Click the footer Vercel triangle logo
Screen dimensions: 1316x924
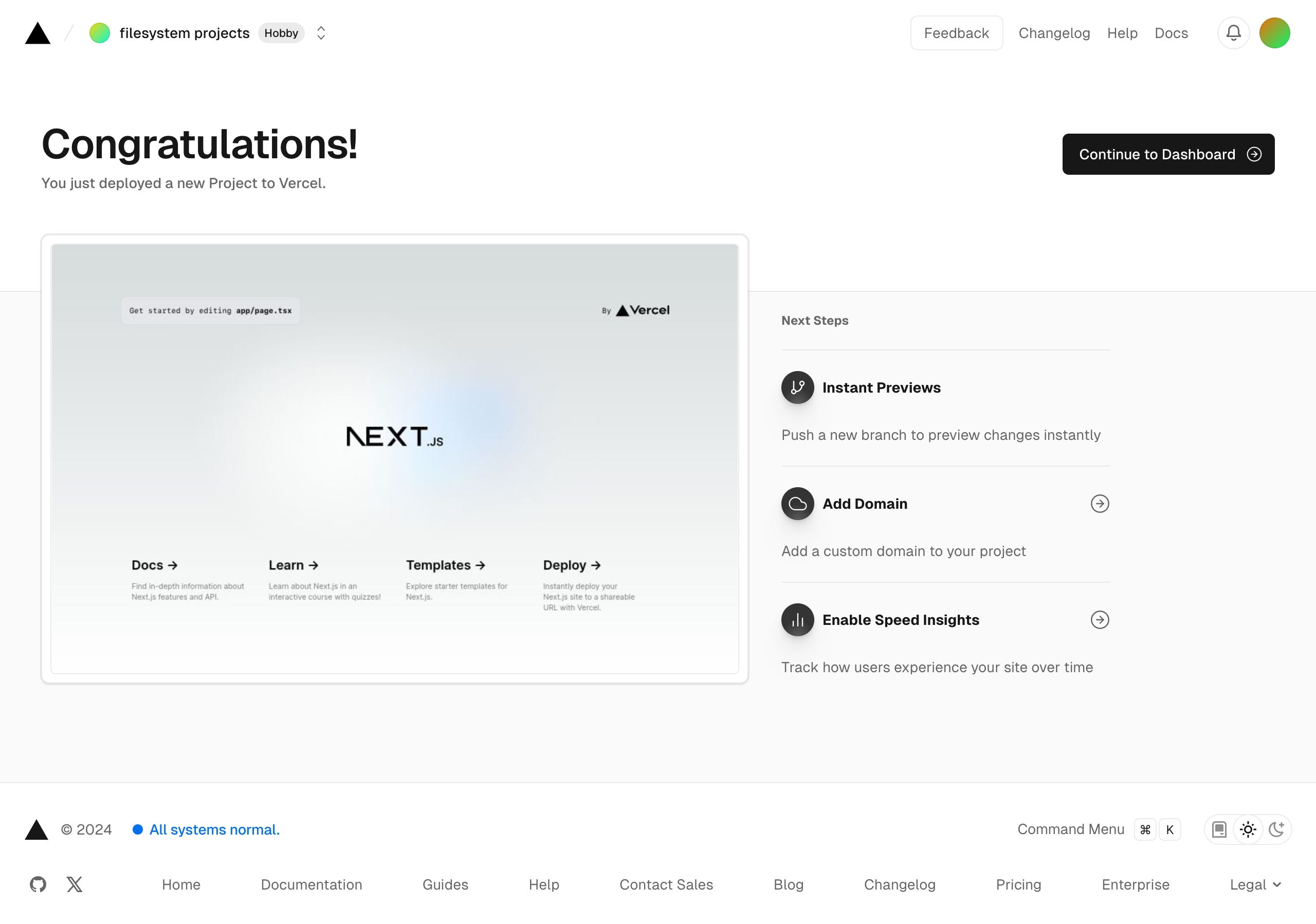[36, 829]
